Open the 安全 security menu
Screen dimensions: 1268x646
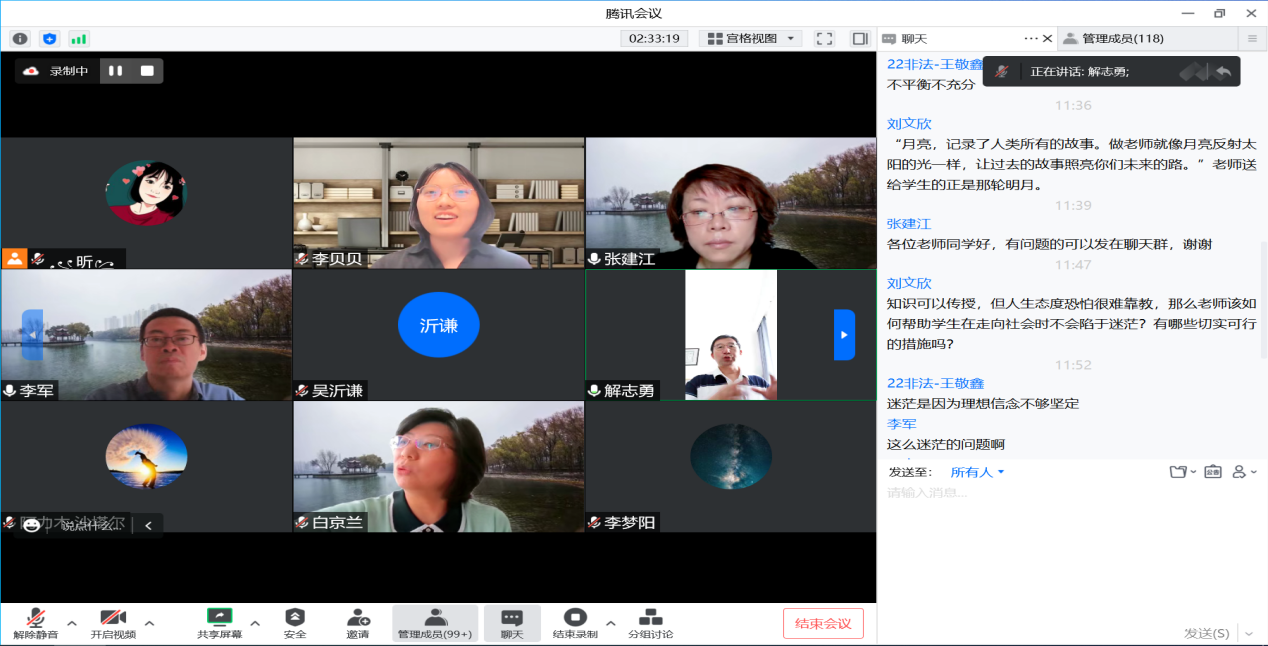pyautogui.click(x=295, y=623)
